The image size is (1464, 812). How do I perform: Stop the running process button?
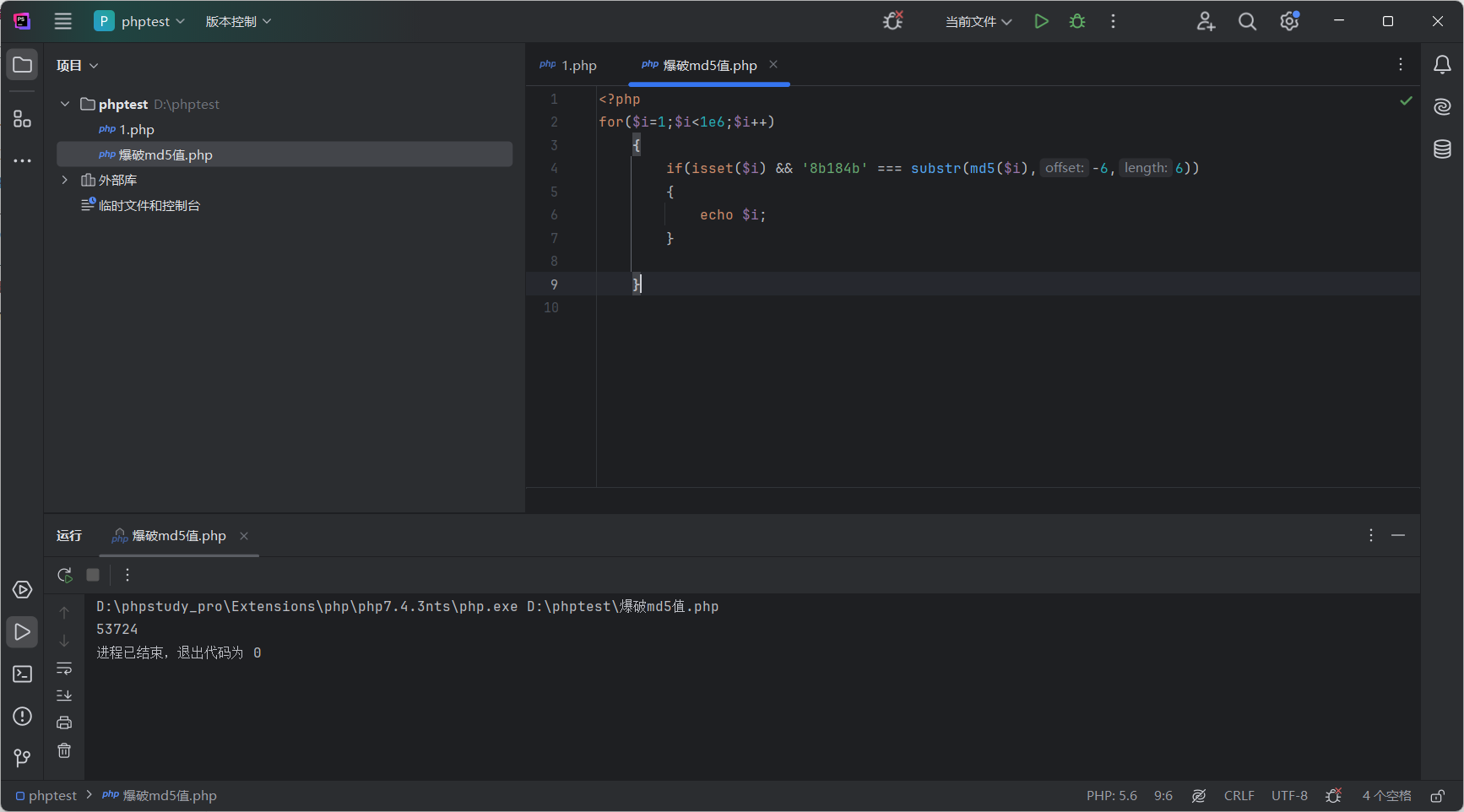click(x=93, y=575)
